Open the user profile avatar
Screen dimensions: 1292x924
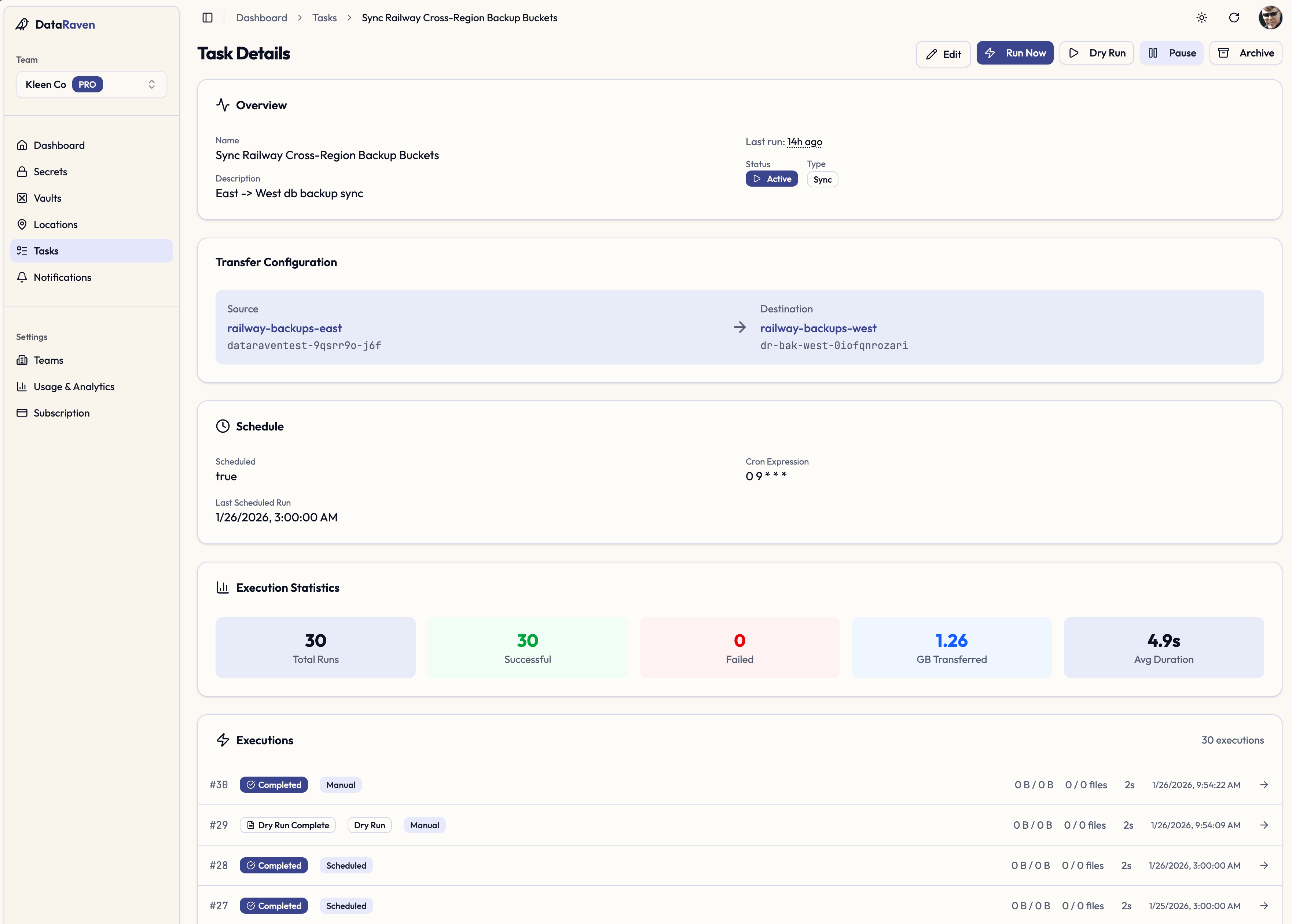[x=1270, y=18]
